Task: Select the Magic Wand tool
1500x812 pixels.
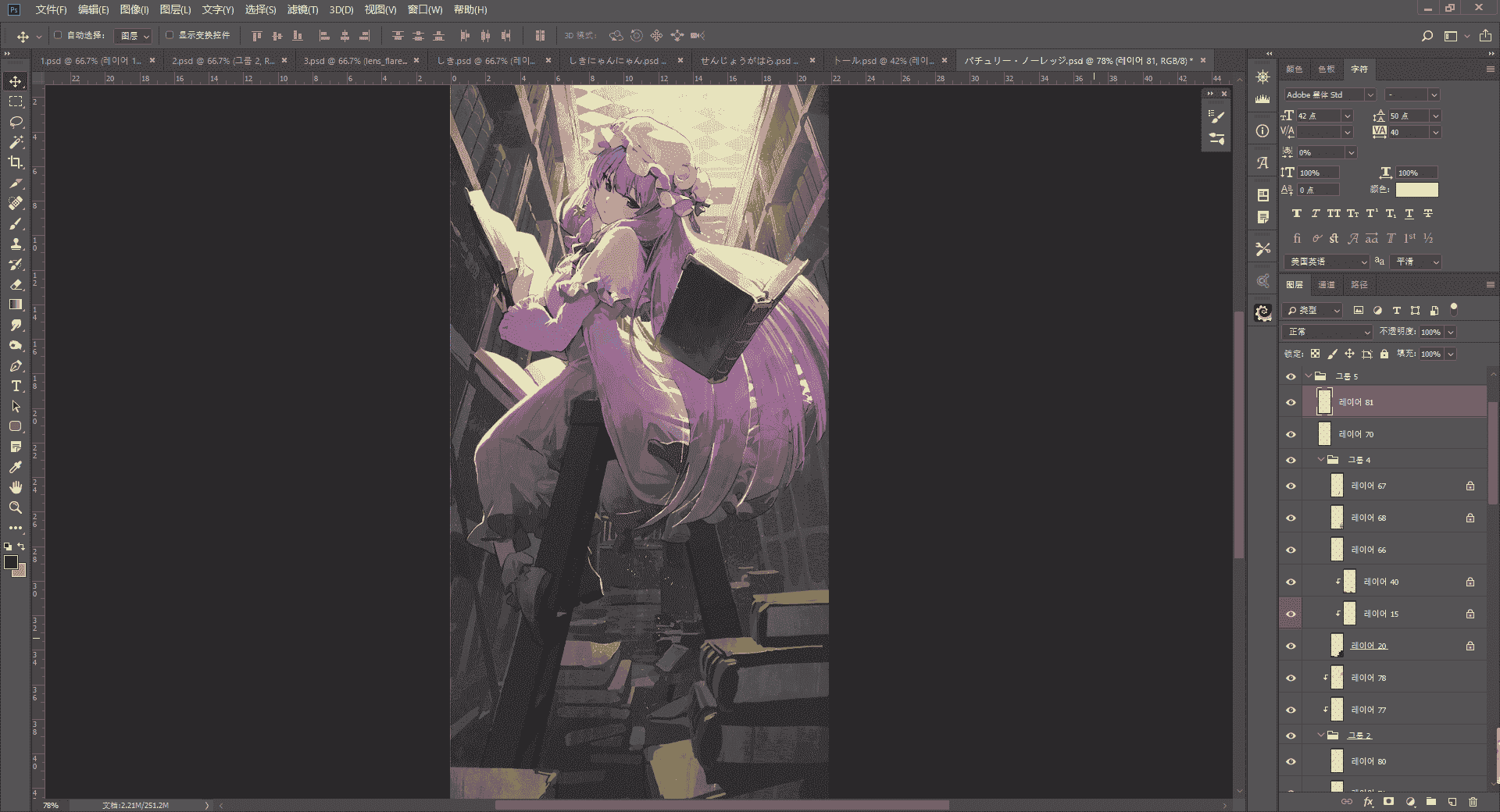Action: (x=16, y=142)
